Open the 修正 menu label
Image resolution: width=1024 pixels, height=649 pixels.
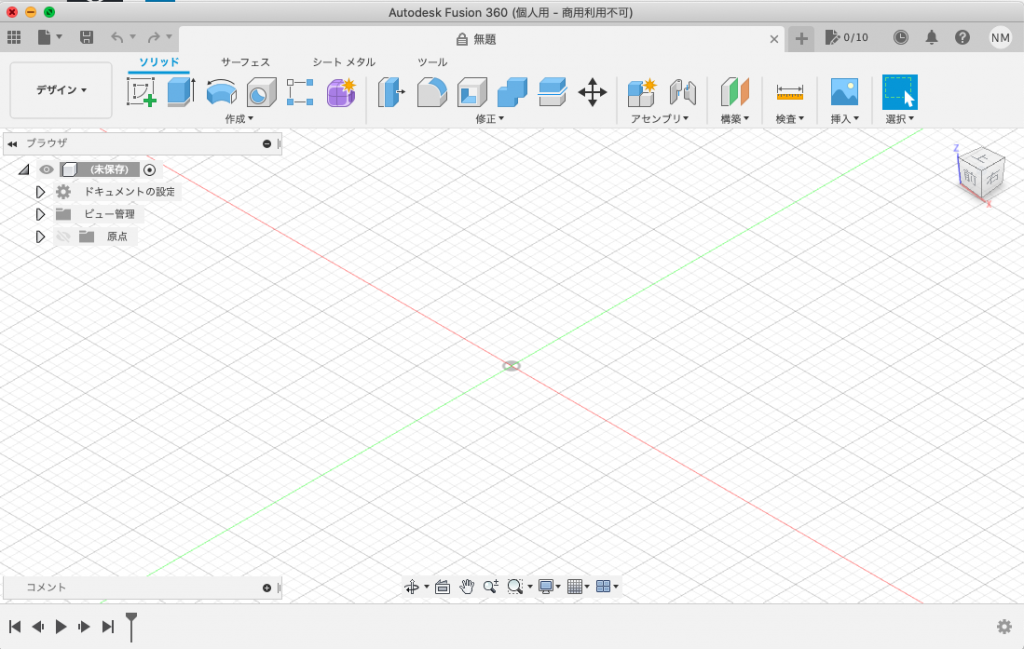coord(489,119)
